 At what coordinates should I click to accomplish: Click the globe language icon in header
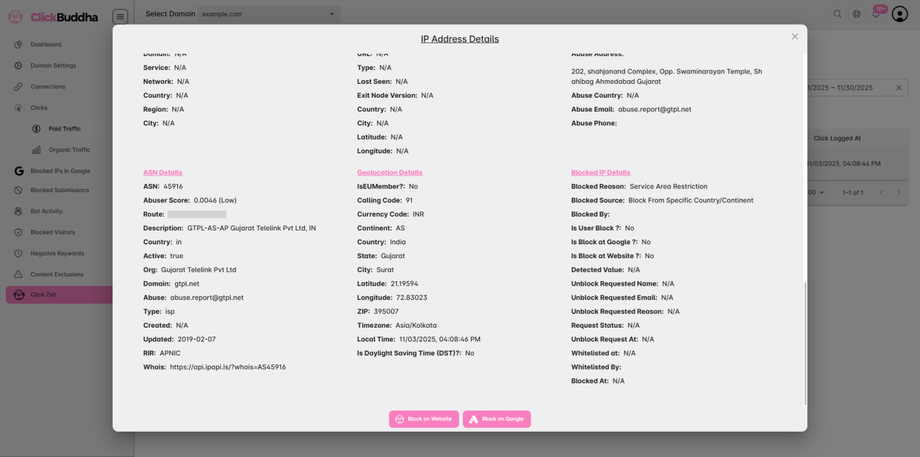(x=857, y=14)
